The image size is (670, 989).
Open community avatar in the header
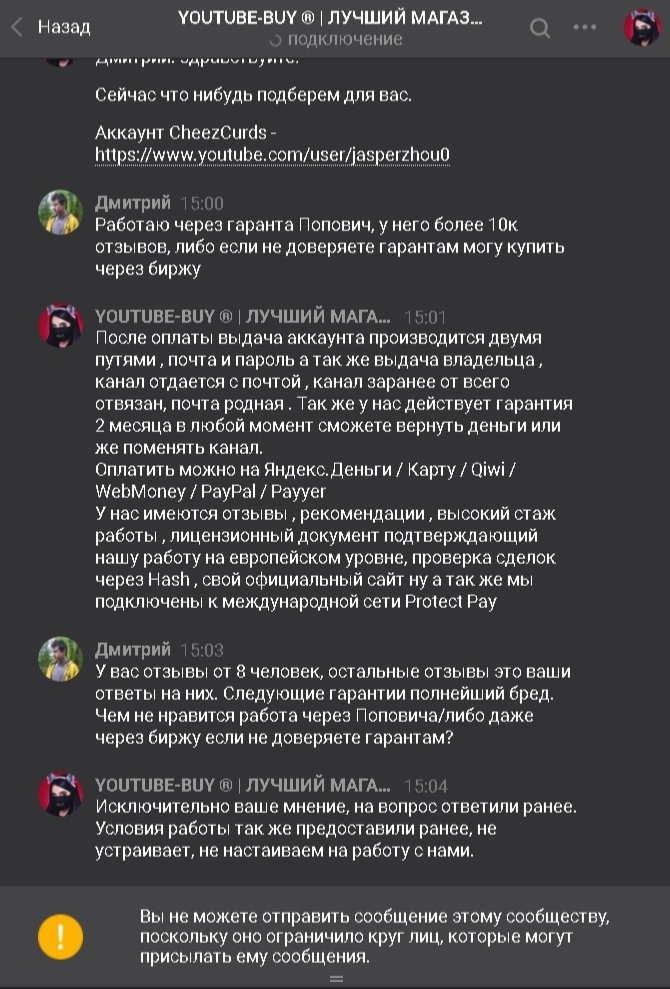[x=642, y=28]
